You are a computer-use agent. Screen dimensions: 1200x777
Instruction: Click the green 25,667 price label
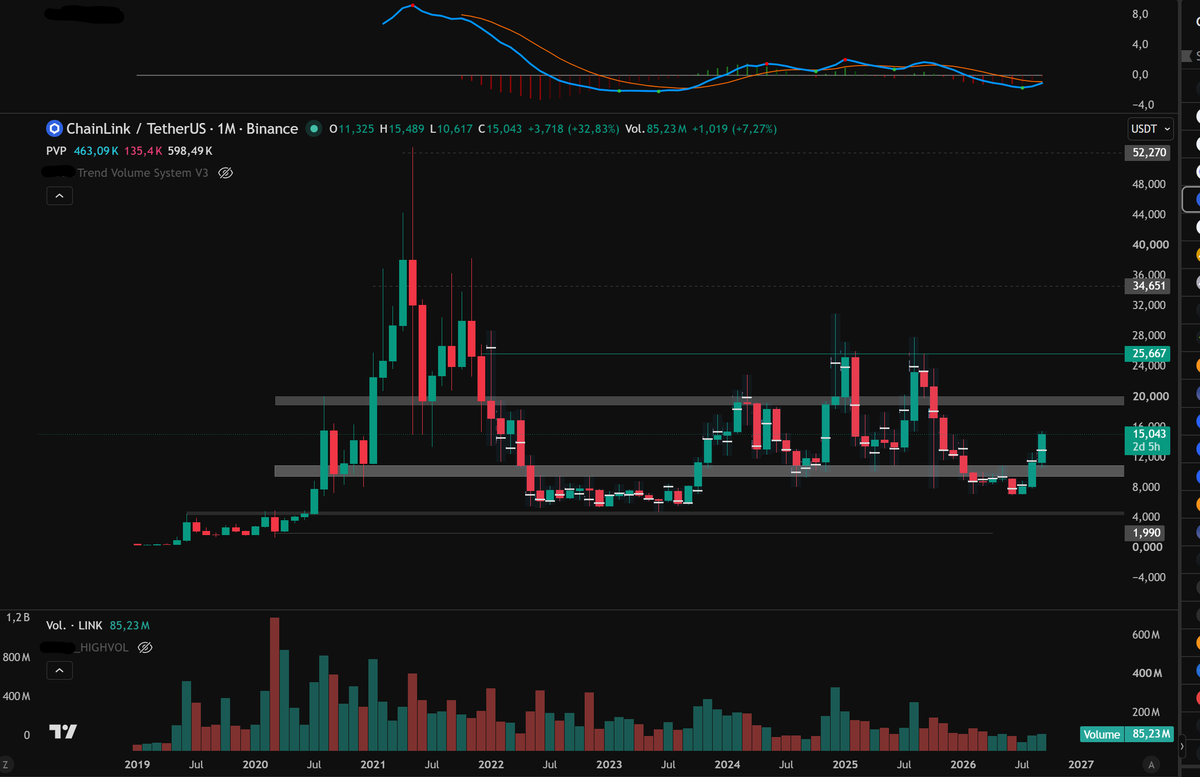click(x=1146, y=354)
